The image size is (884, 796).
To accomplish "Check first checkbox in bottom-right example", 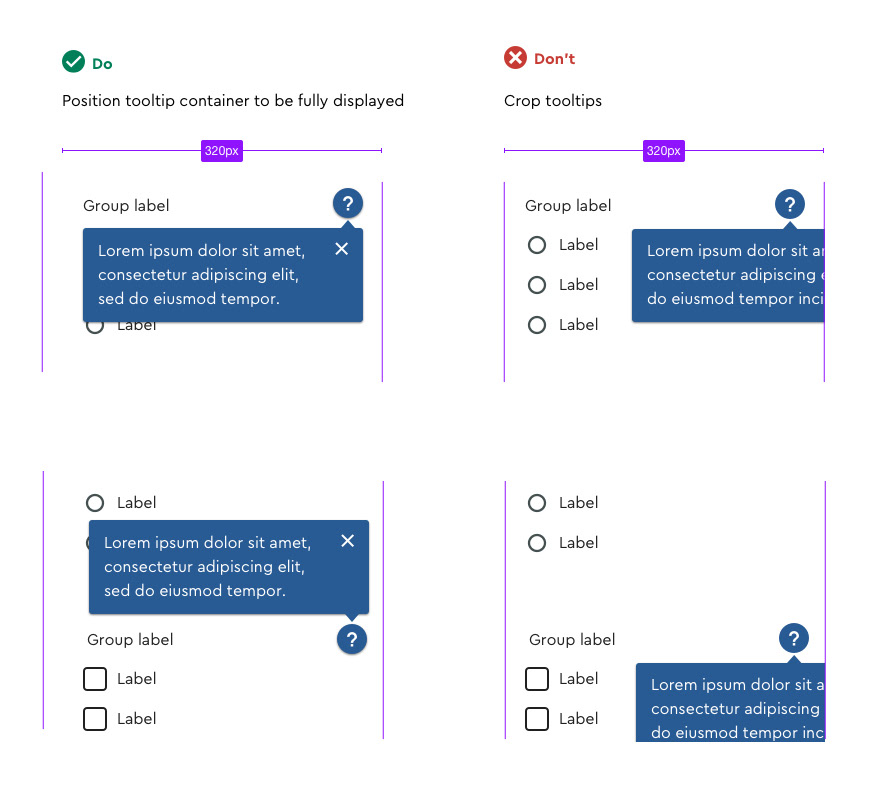I will (537, 679).
